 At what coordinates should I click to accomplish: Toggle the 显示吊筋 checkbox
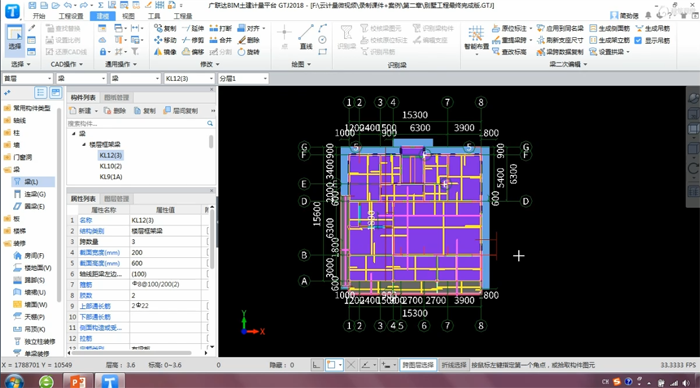pyautogui.click(x=638, y=40)
